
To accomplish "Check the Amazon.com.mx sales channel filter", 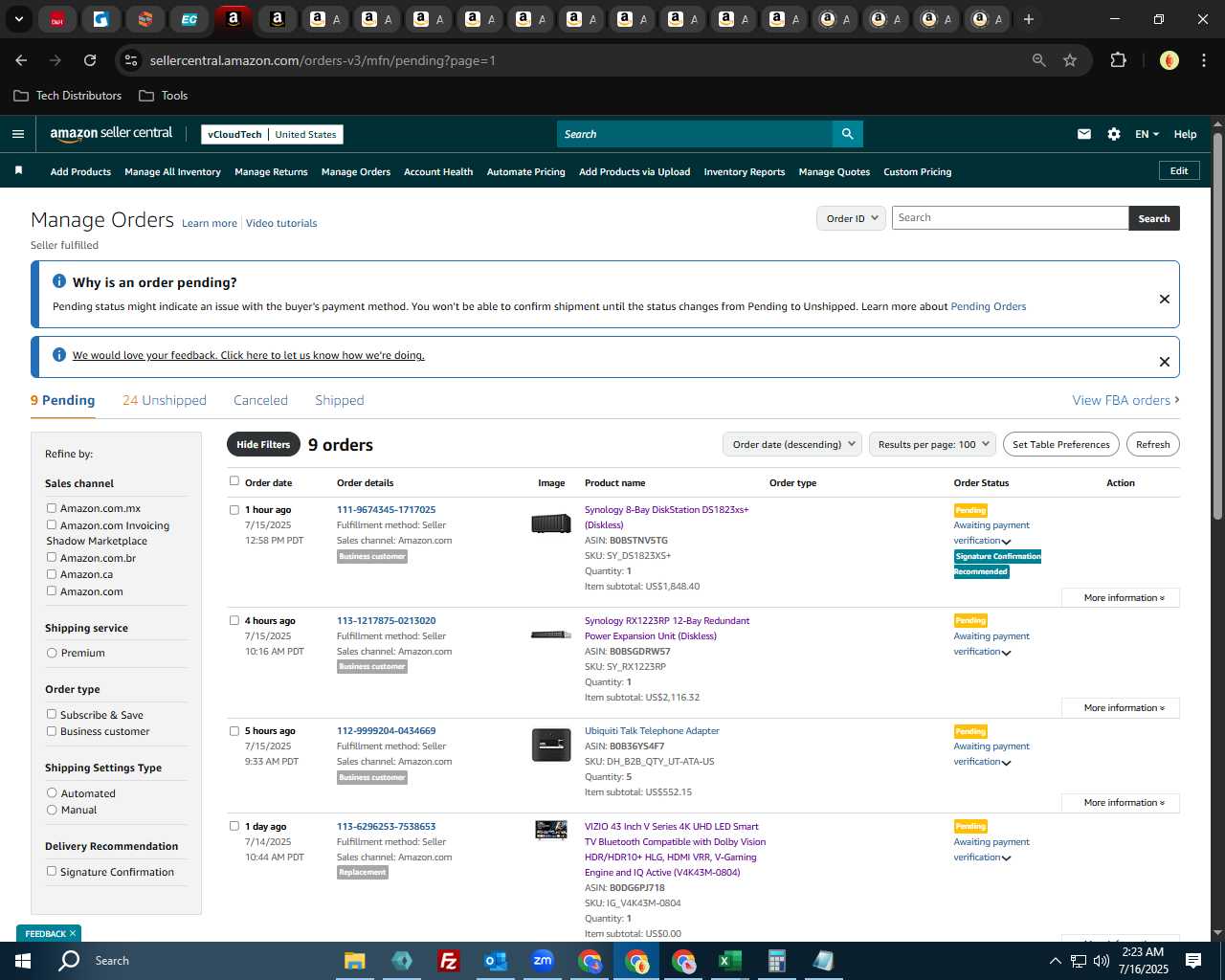I will (52, 508).
